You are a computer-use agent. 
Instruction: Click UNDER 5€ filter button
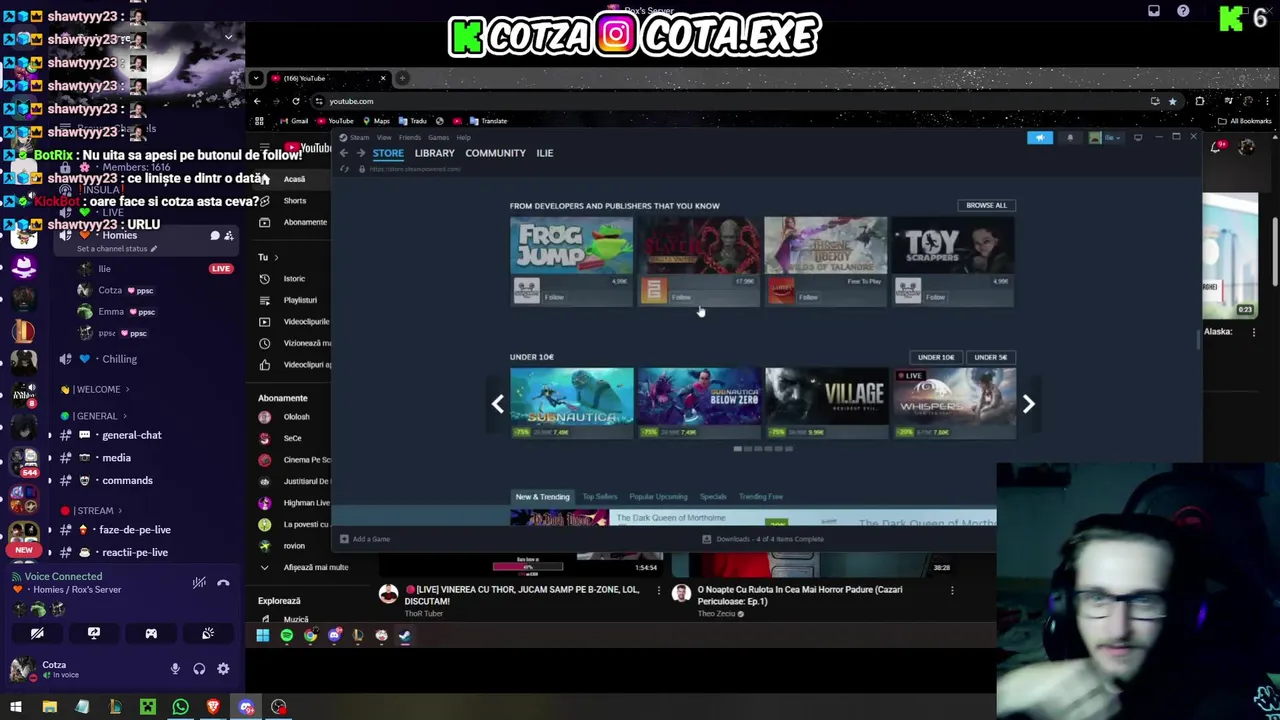(x=991, y=357)
